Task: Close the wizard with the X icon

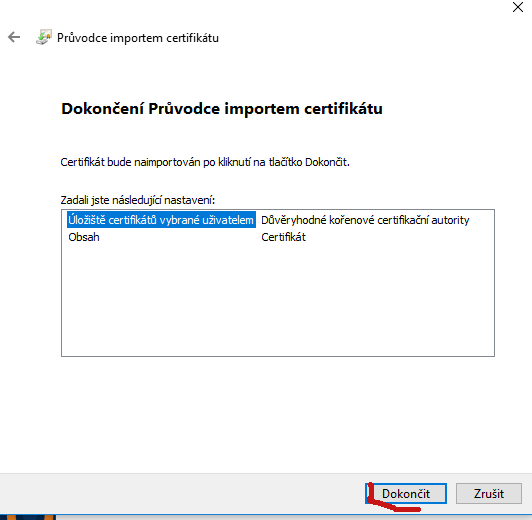Action: coord(517,7)
